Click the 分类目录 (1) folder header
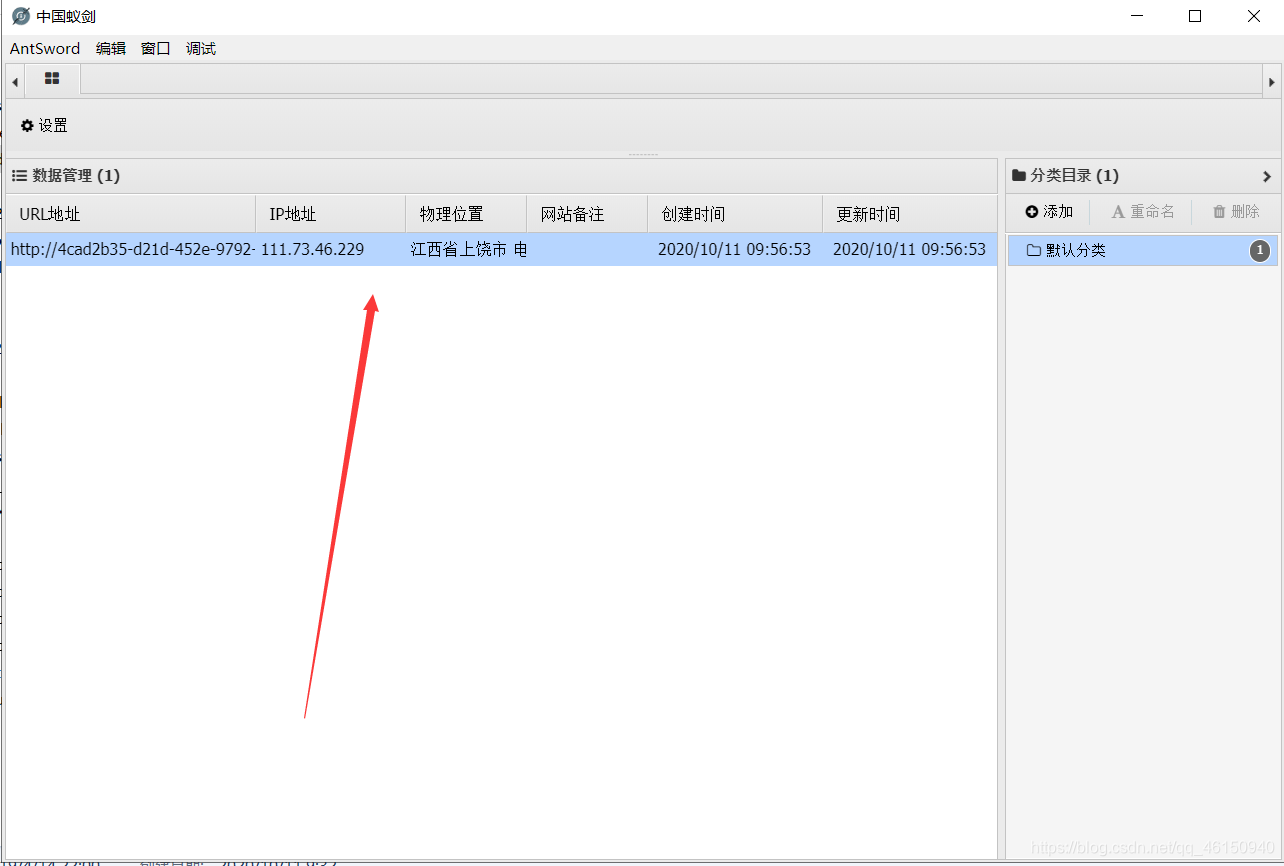Screen dimensions: 1284x866 click(1065, 175)
